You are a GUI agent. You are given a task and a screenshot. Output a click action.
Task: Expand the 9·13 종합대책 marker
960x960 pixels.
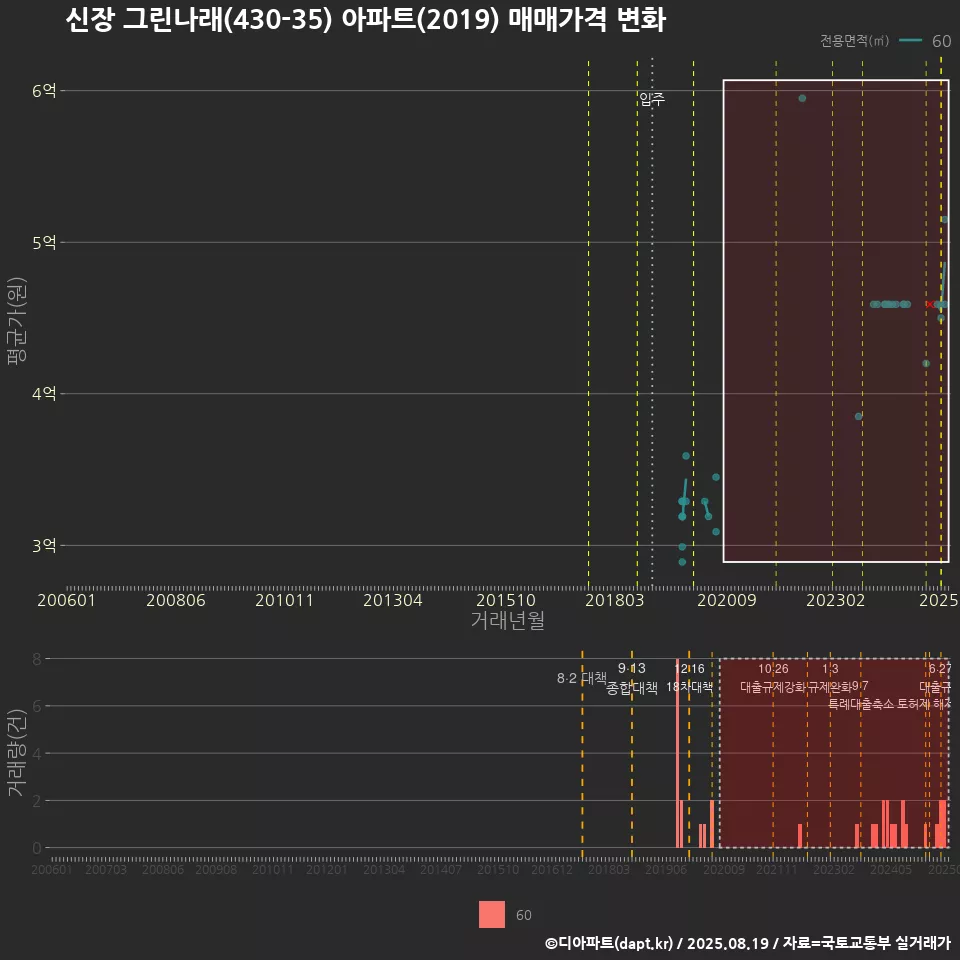[634, 676]
